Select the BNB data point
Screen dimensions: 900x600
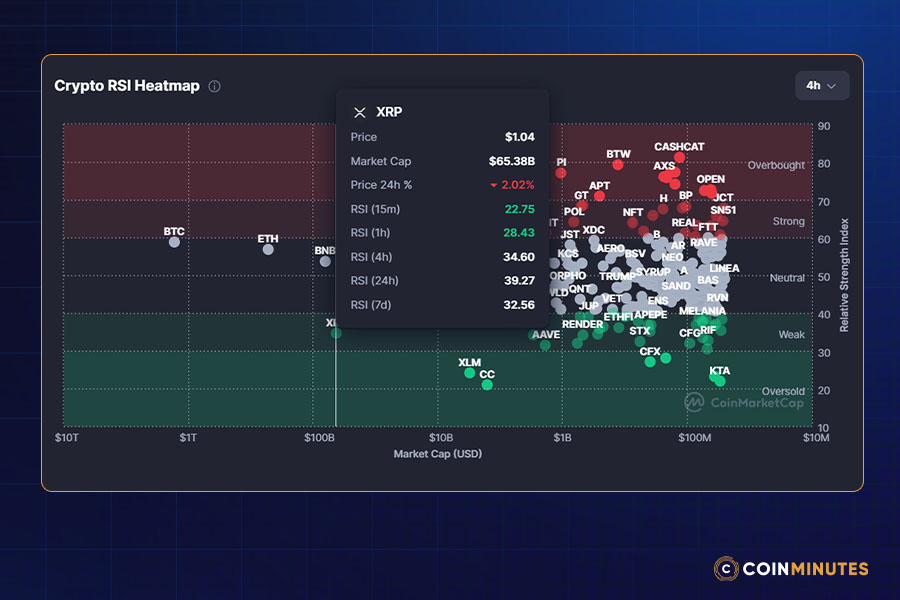click(325, 261)
